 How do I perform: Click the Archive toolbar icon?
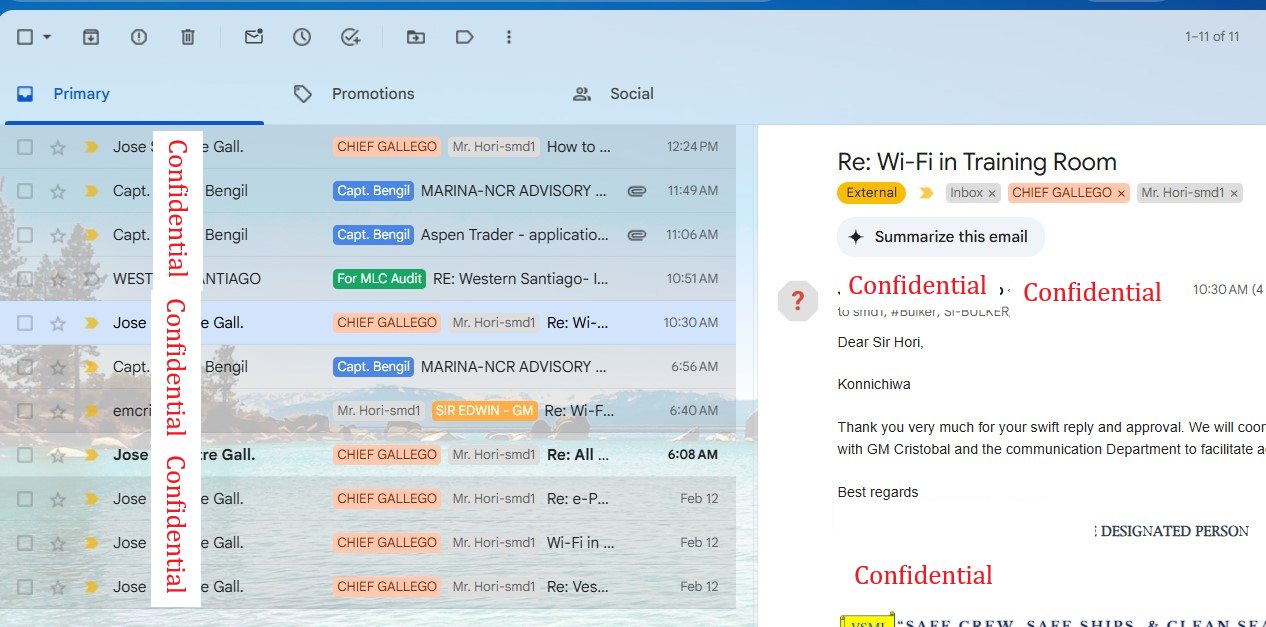coord(90,37)
